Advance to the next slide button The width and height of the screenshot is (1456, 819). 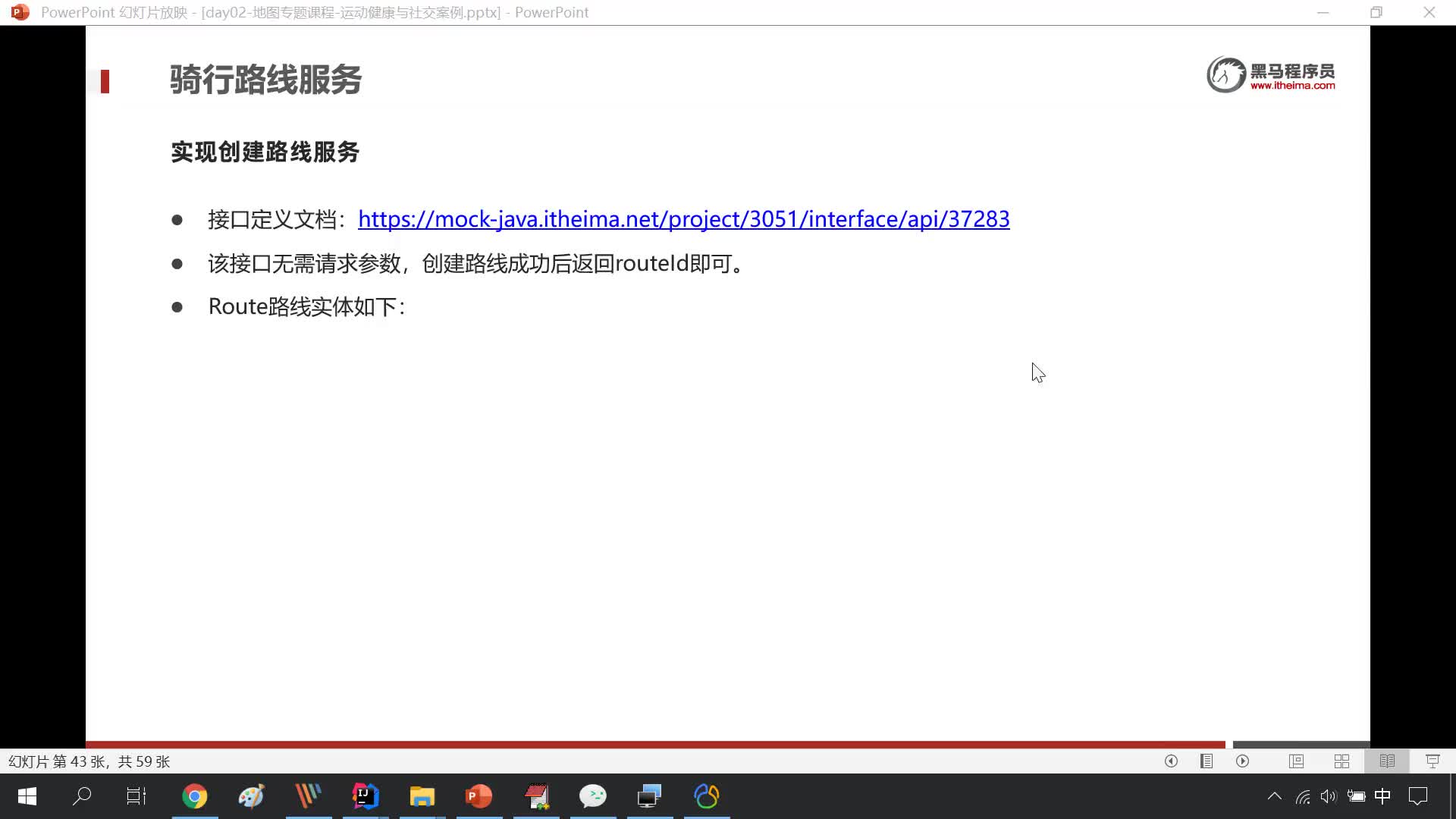tap(1242, 761)
